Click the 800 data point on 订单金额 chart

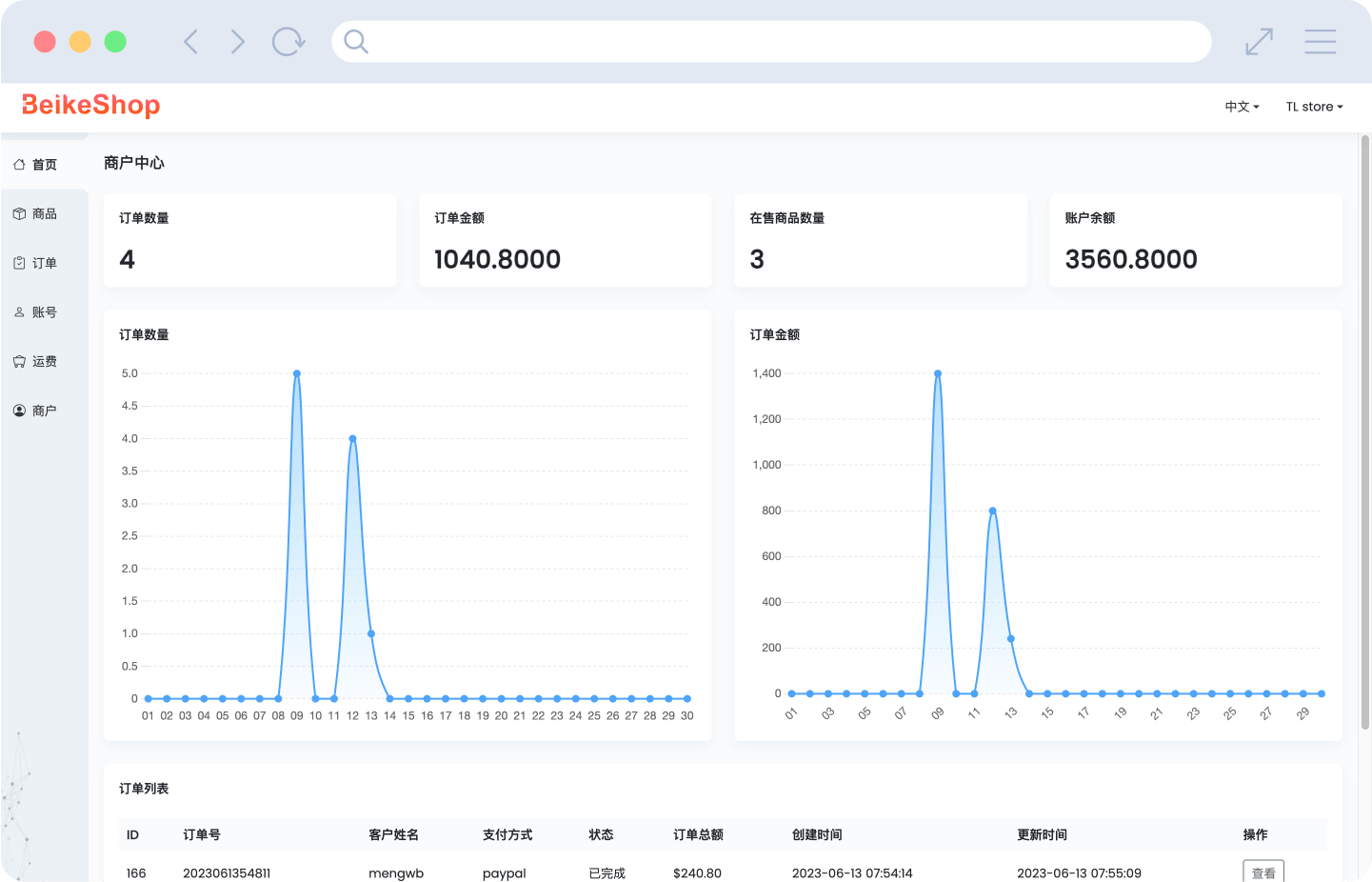point(993,511)
